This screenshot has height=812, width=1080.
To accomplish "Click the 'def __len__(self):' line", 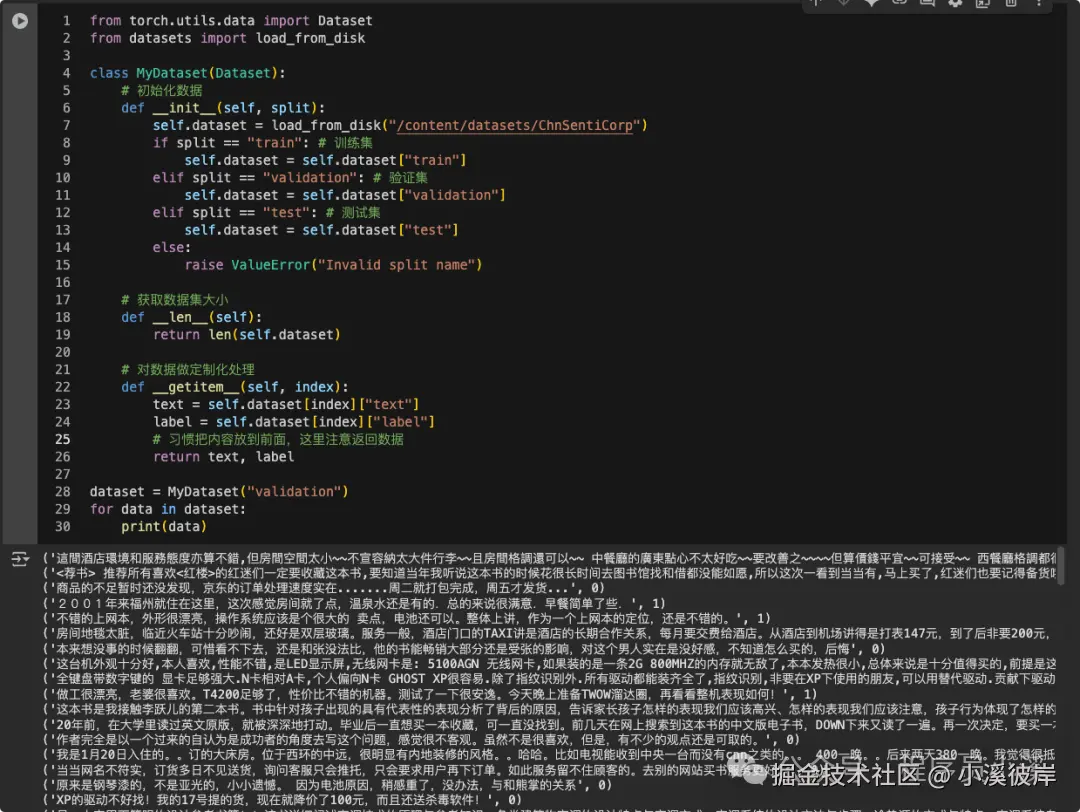I will tap(191, 317).
